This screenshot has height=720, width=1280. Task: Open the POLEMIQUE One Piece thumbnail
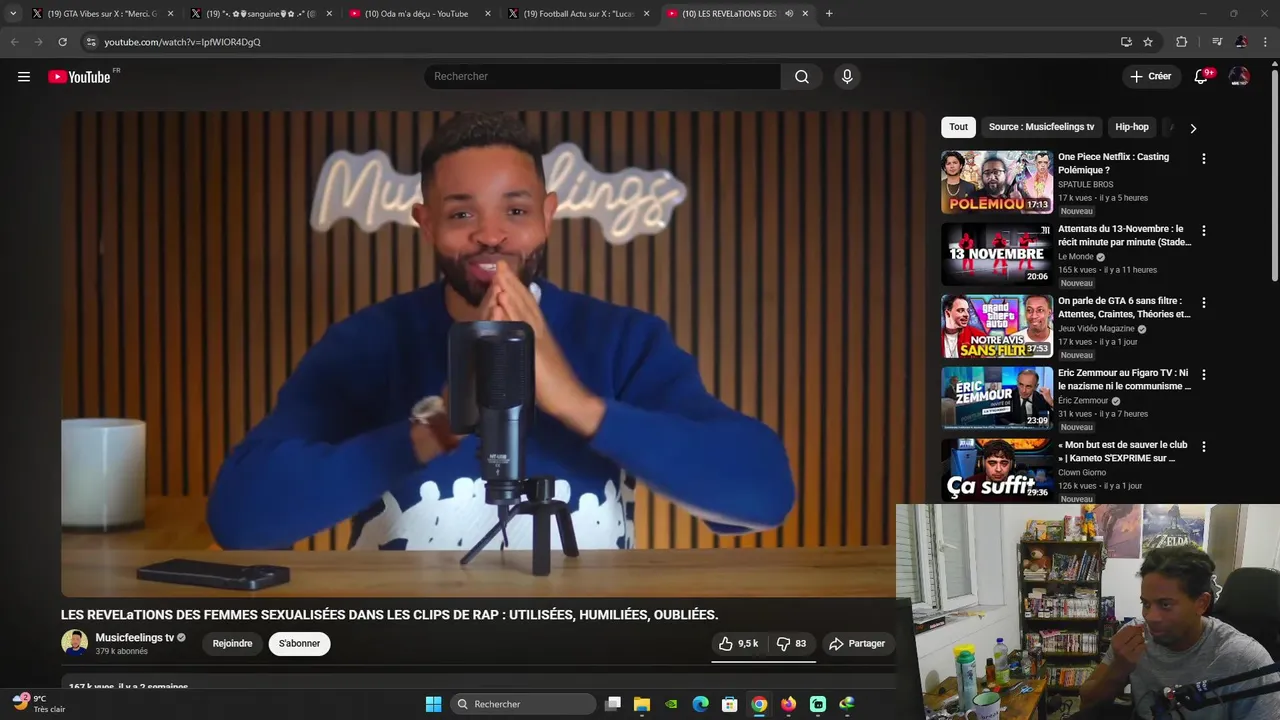coord(996,182)
